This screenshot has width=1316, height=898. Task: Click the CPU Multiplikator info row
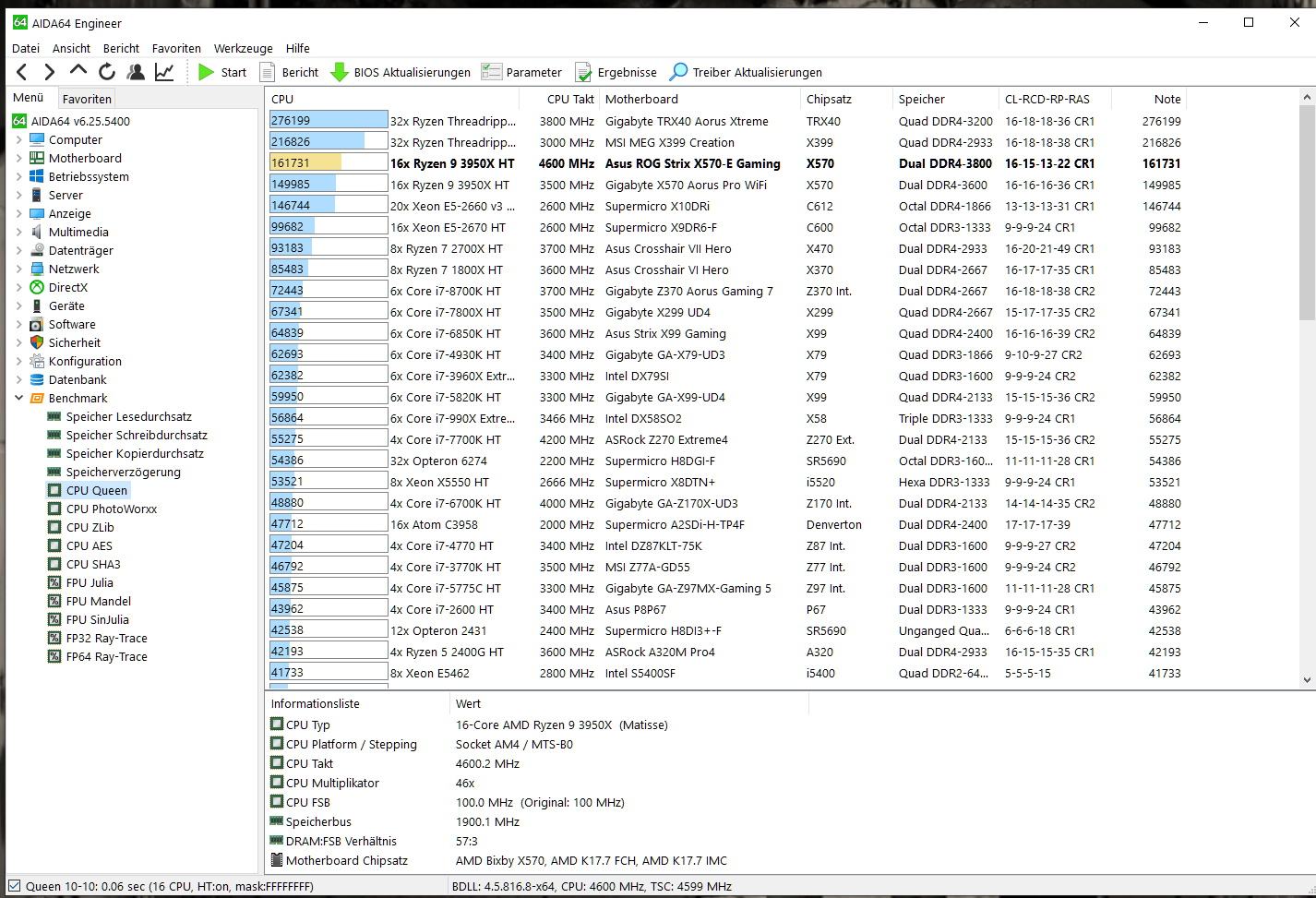pyautogui.click(x=538, y=783)
